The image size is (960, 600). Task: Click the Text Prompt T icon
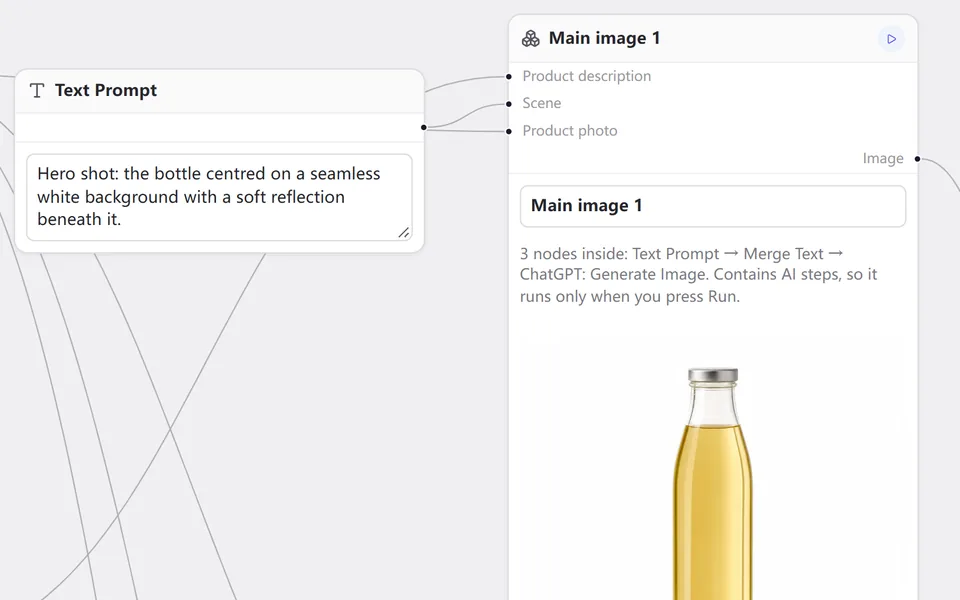pos(37,91)
